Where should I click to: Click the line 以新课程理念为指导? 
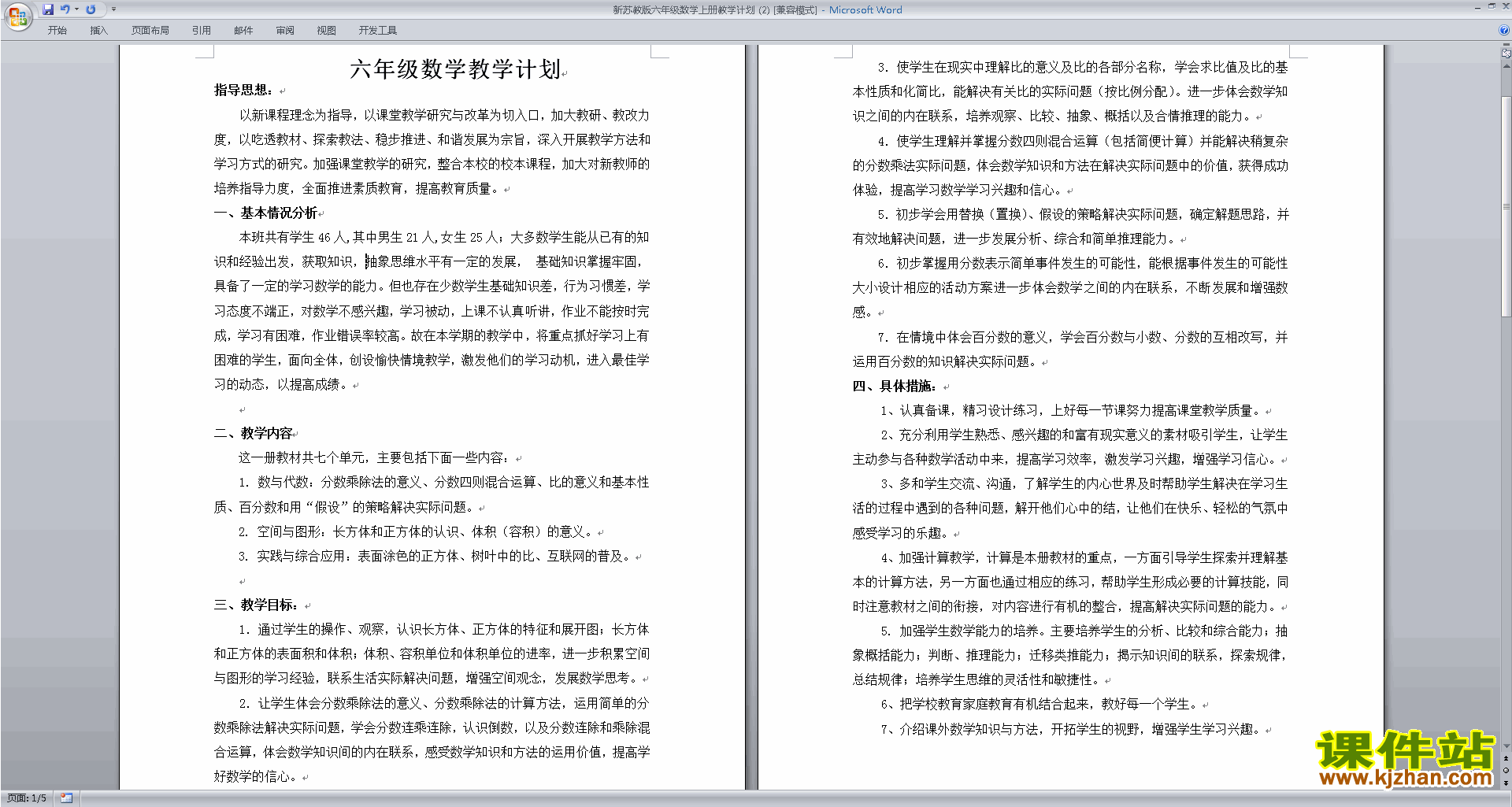click(x=444, y=116)
